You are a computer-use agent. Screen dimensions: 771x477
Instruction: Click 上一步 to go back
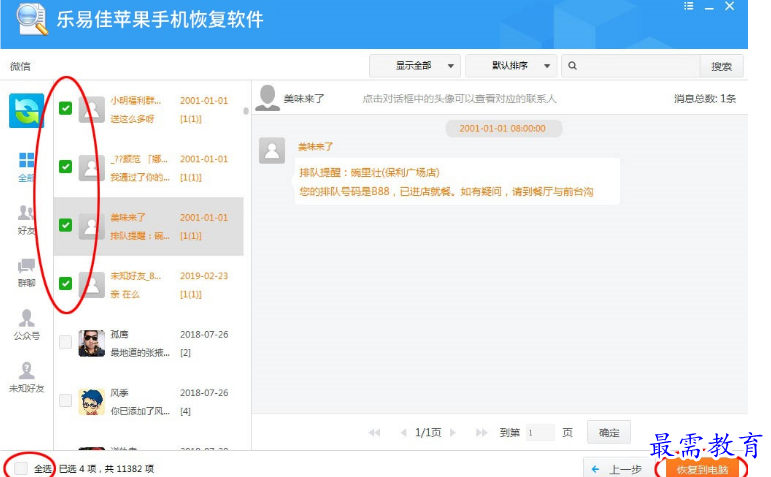pyautogui.click(x=619, y=469)
